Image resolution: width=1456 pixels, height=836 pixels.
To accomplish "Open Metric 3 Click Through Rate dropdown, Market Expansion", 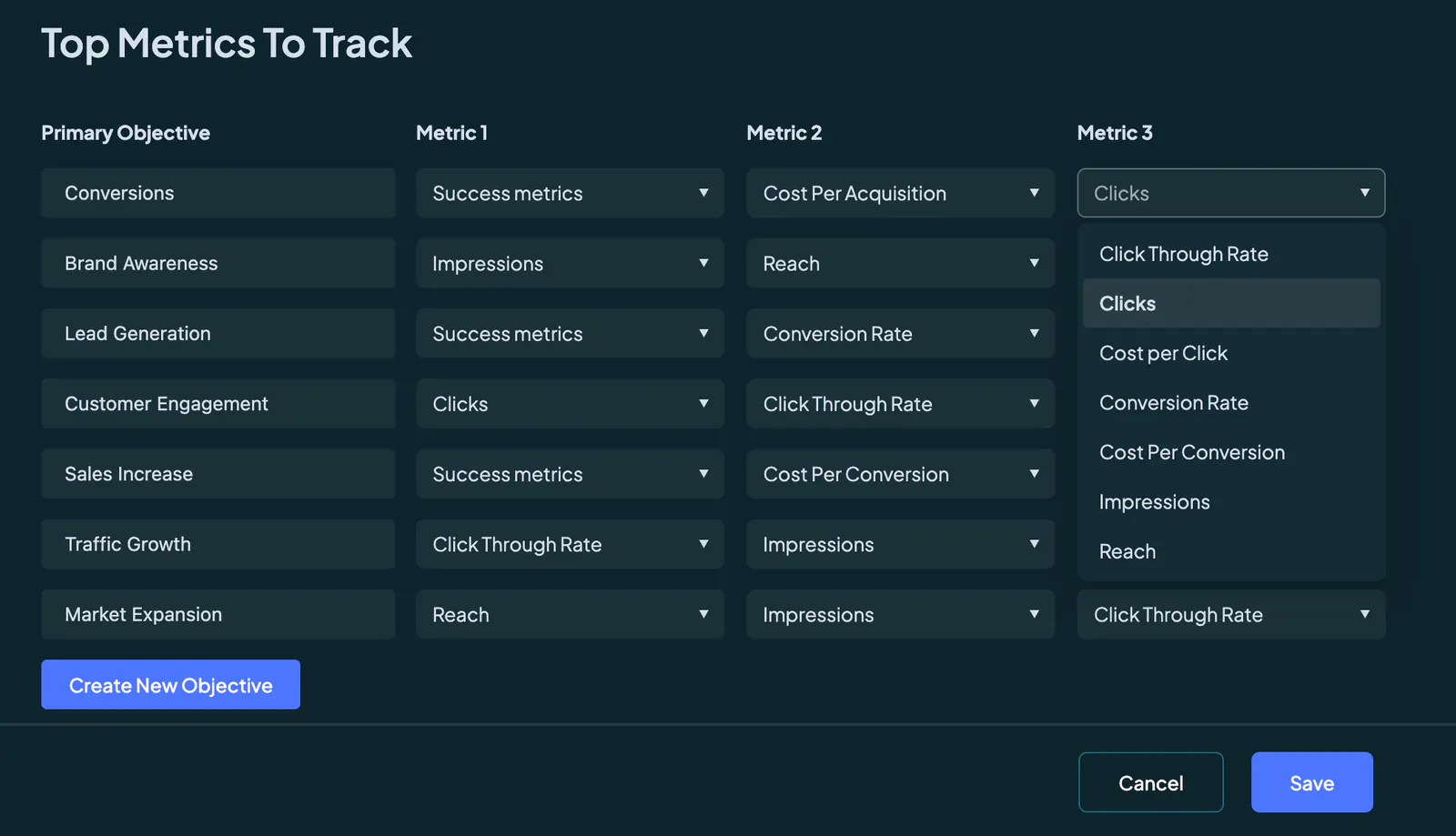I will pyautogui.click(x=1230, y=614).
